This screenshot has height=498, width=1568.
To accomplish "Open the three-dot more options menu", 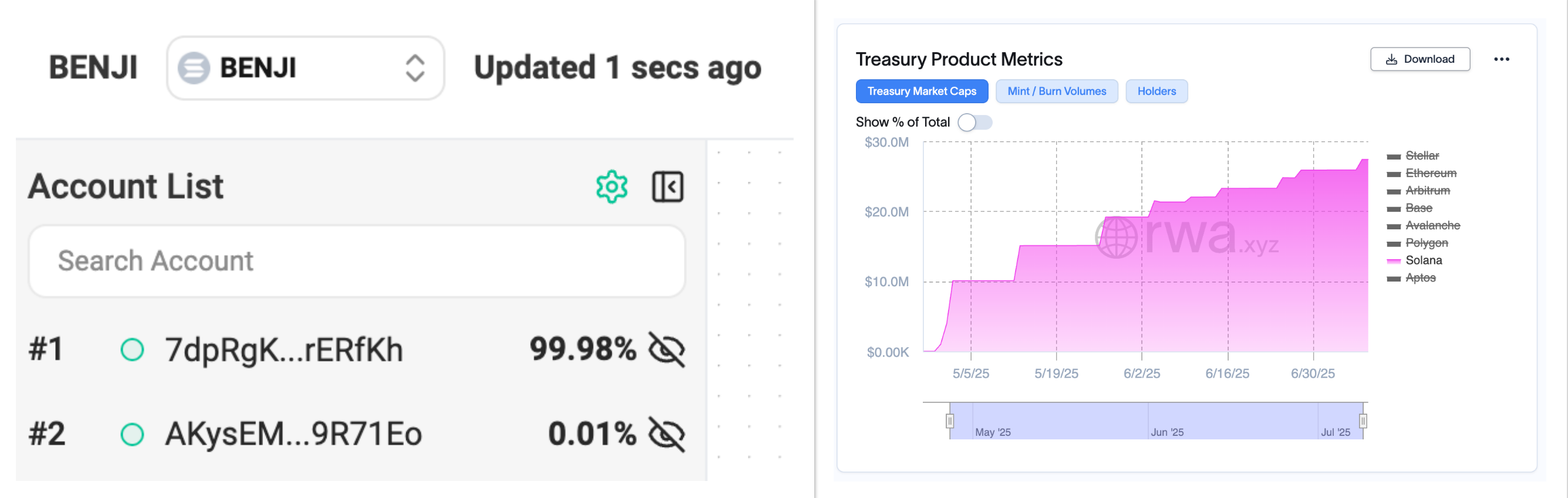I will 1501,59.
